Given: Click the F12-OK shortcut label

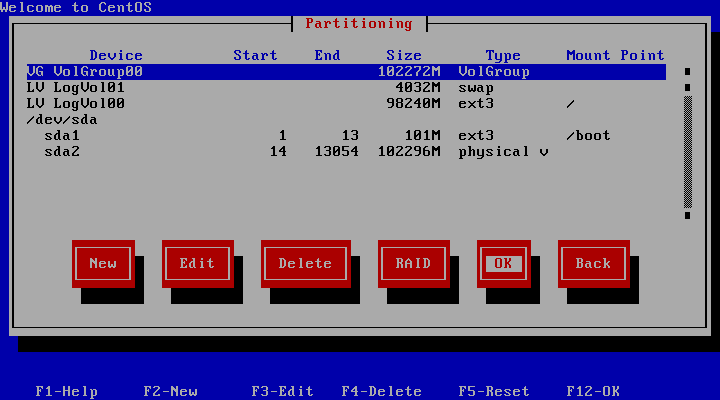Looking at the screenshot, I should coord(593,391).
